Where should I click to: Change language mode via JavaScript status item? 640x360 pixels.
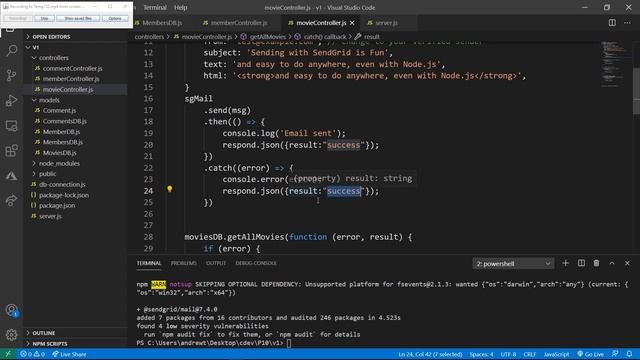coord(556,354)
